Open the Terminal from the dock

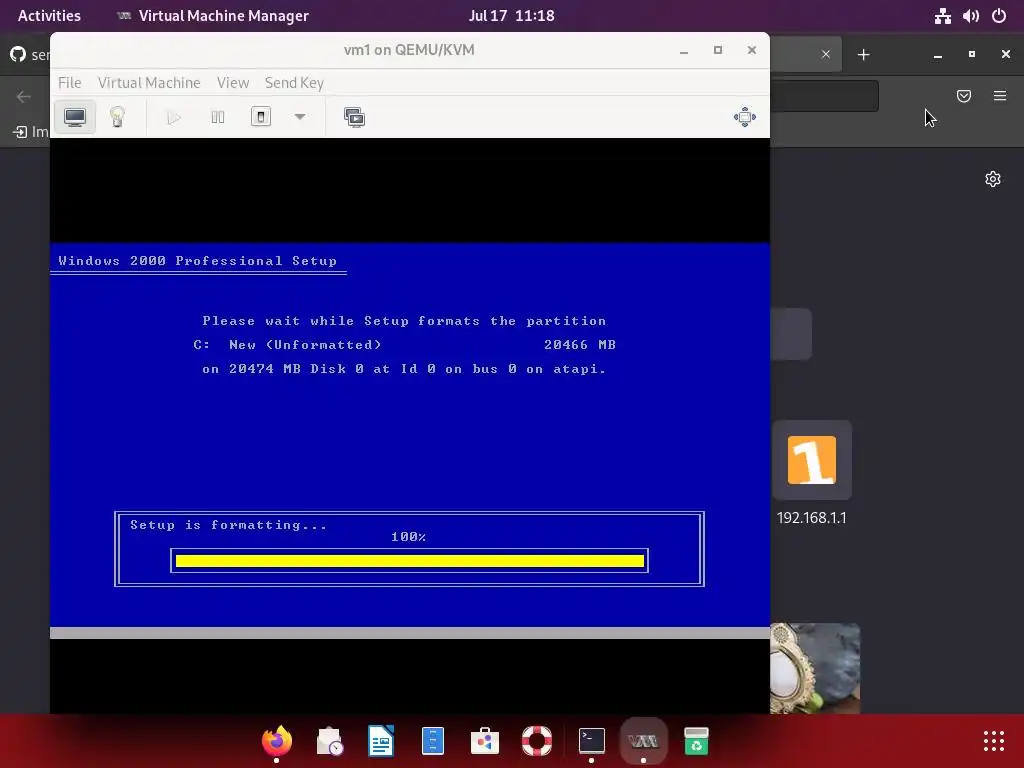pos(592,741)
